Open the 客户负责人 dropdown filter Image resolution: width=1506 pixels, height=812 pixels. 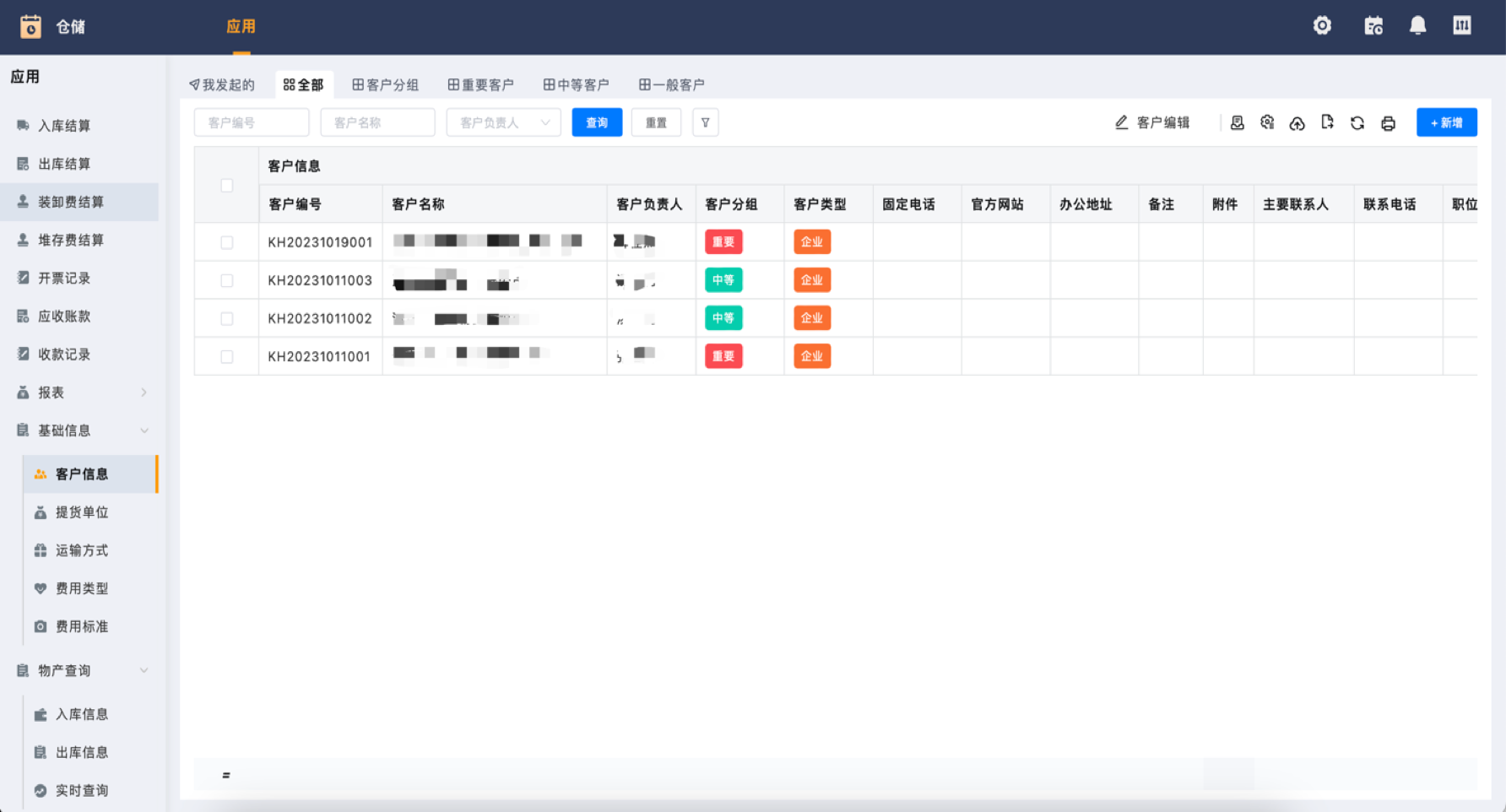pos(503,122)
